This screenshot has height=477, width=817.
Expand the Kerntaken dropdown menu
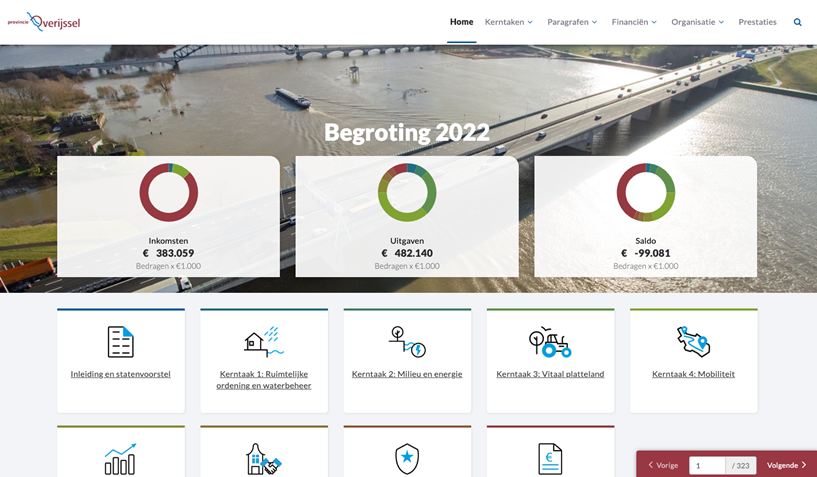[508, 22]
